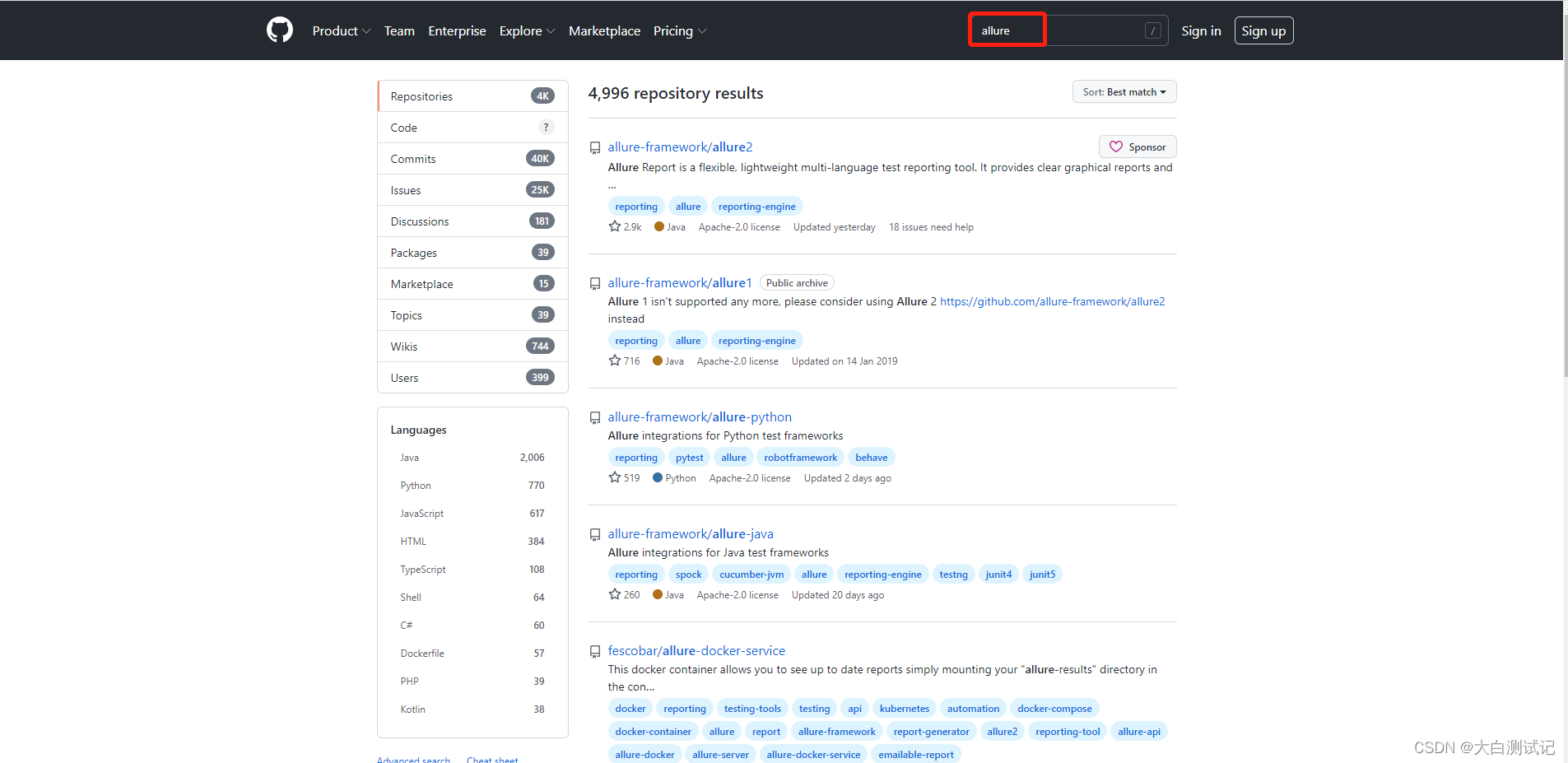
Task: Open allure-framework/allure1 repository
Action: click(680, 282)
